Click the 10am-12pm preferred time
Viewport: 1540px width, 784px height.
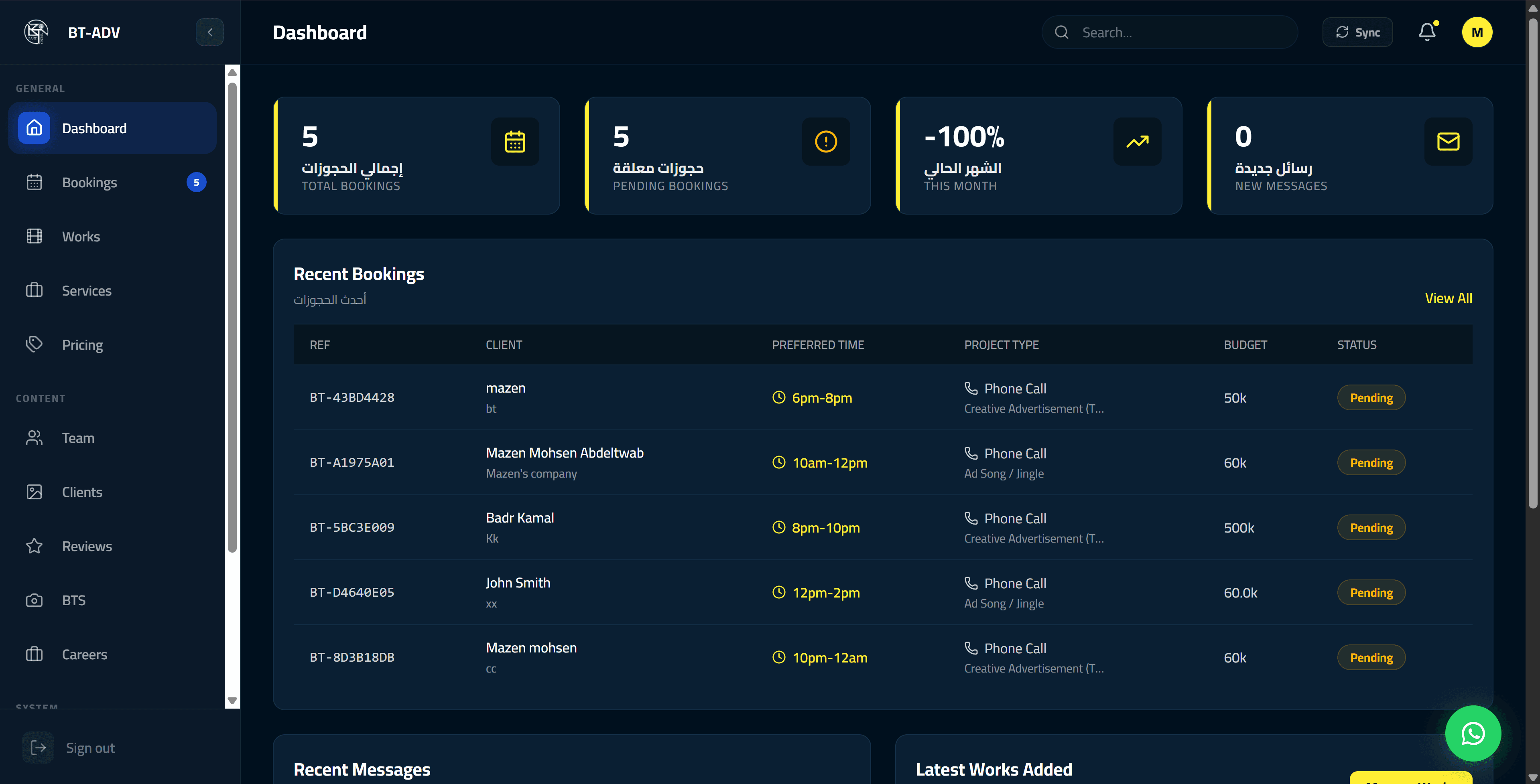point(829,462)
